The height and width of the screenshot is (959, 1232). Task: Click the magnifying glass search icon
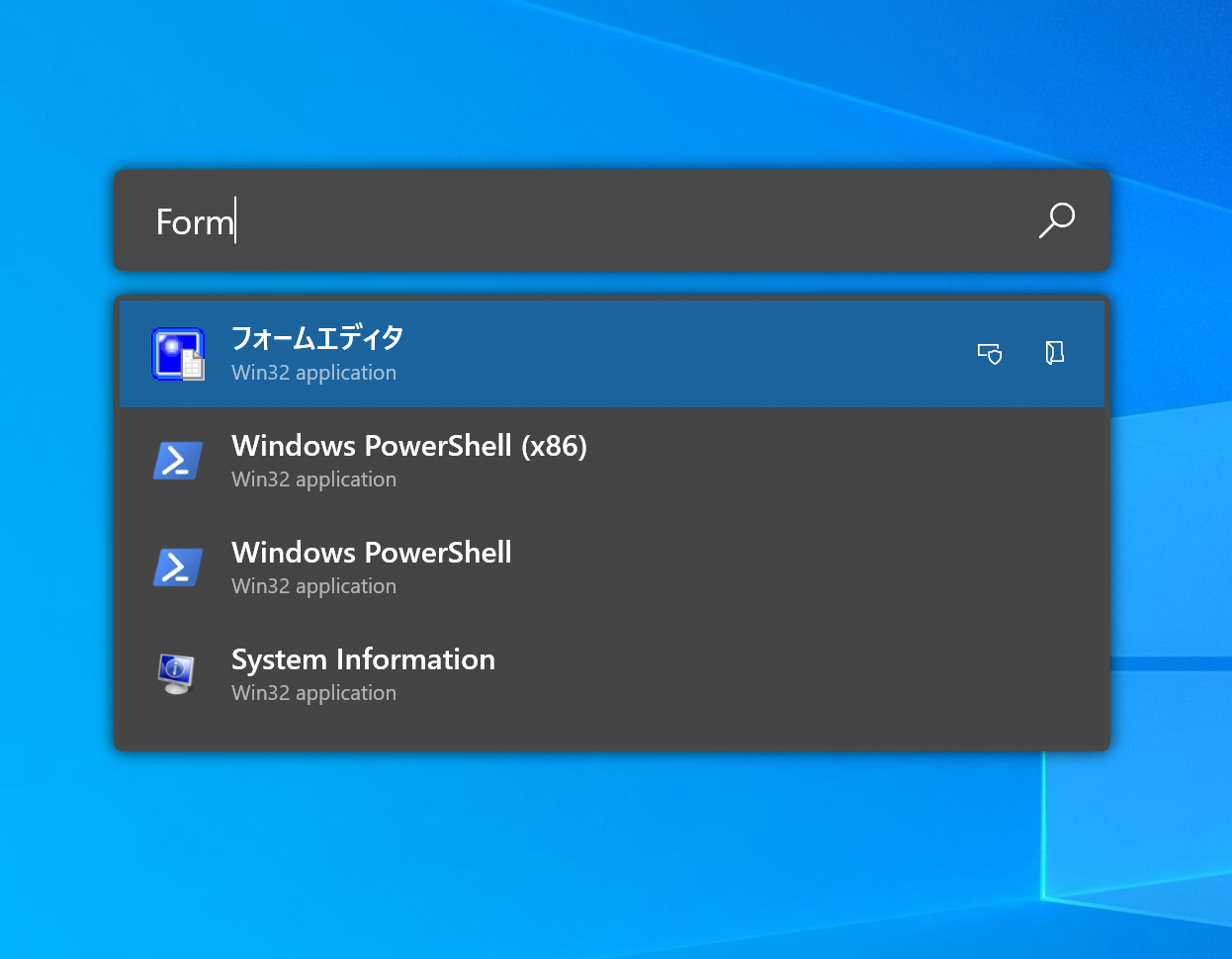pyautogui.click(x=1056, y=220)
